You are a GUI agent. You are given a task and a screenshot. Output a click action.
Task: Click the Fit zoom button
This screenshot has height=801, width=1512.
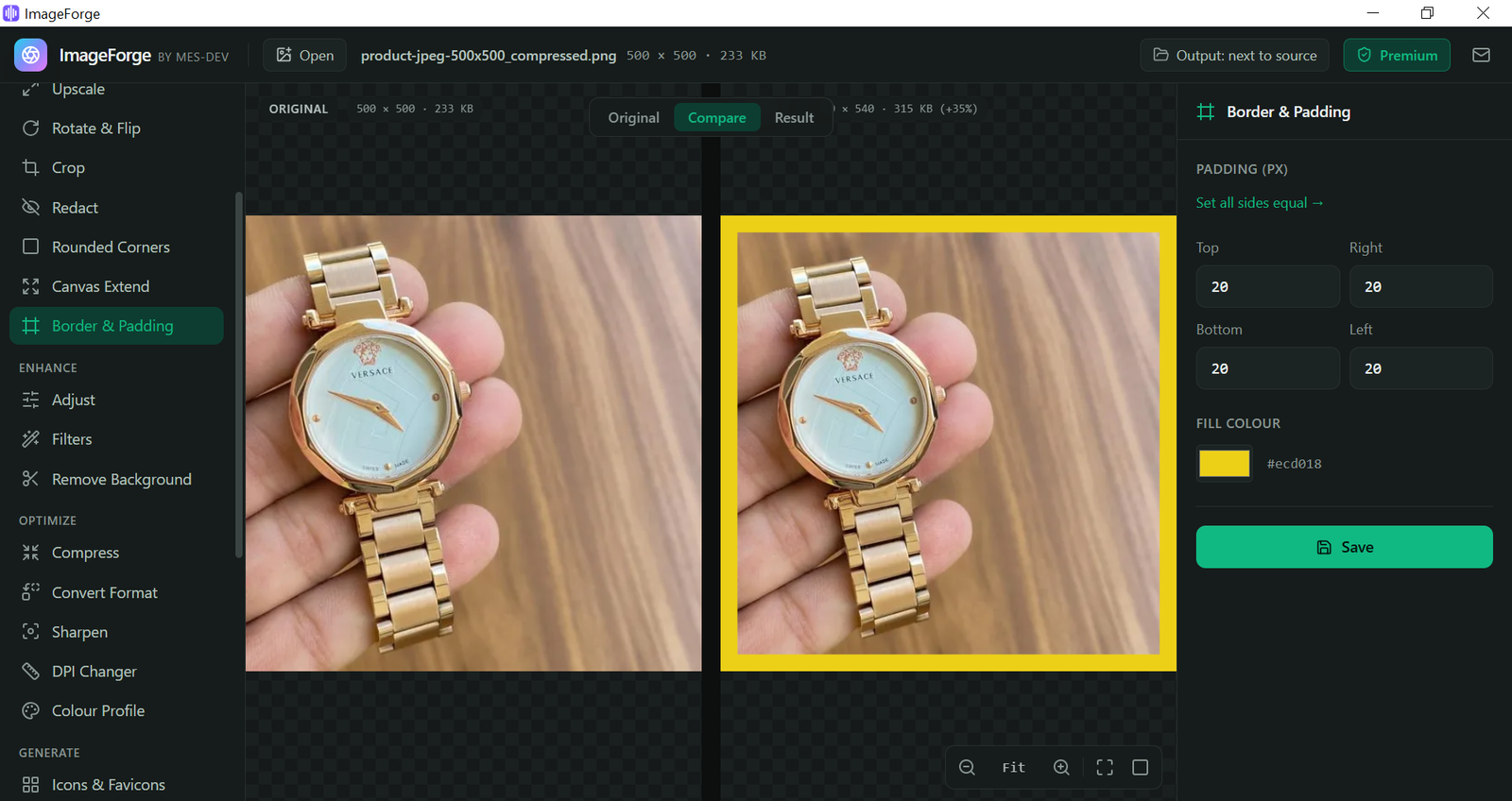[1014, 767]
